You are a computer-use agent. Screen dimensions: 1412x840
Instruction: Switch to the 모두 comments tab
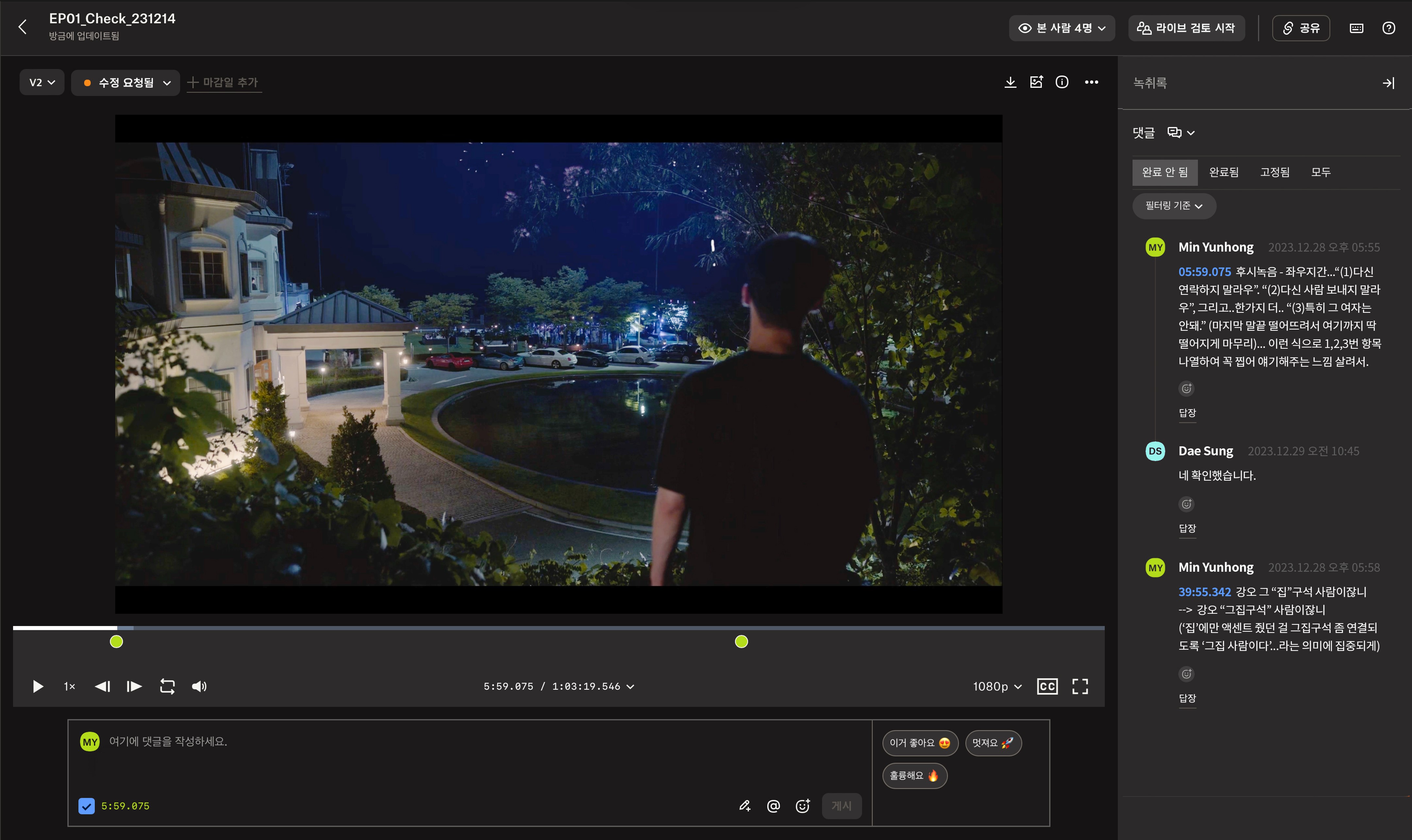(1320, 172)
